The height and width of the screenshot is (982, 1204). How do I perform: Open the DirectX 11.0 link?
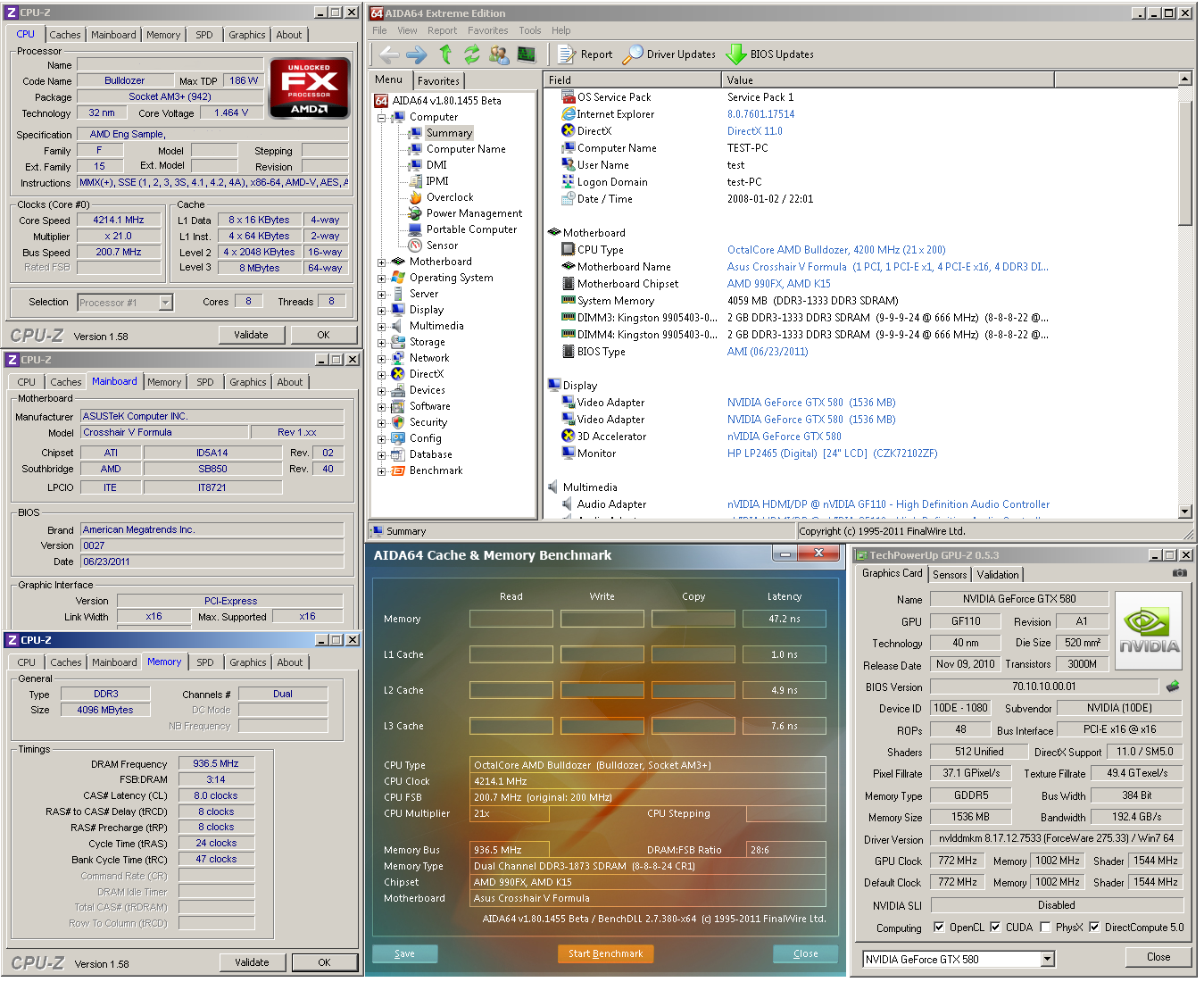tap(754, 131)
